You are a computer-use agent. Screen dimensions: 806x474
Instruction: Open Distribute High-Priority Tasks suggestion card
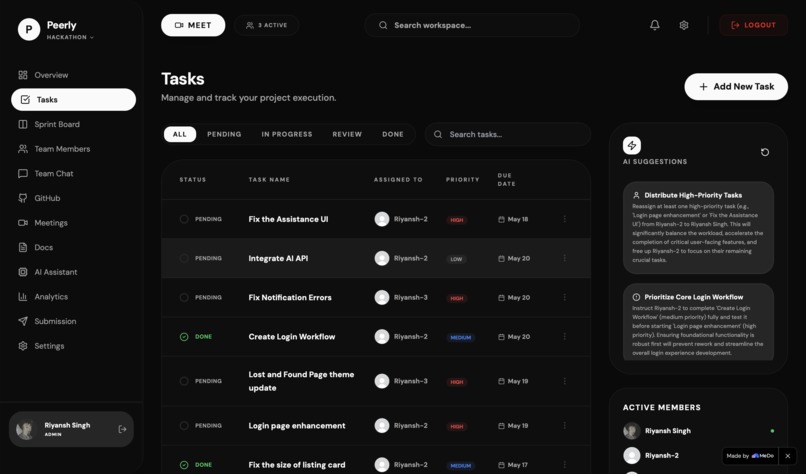(698, 228)
